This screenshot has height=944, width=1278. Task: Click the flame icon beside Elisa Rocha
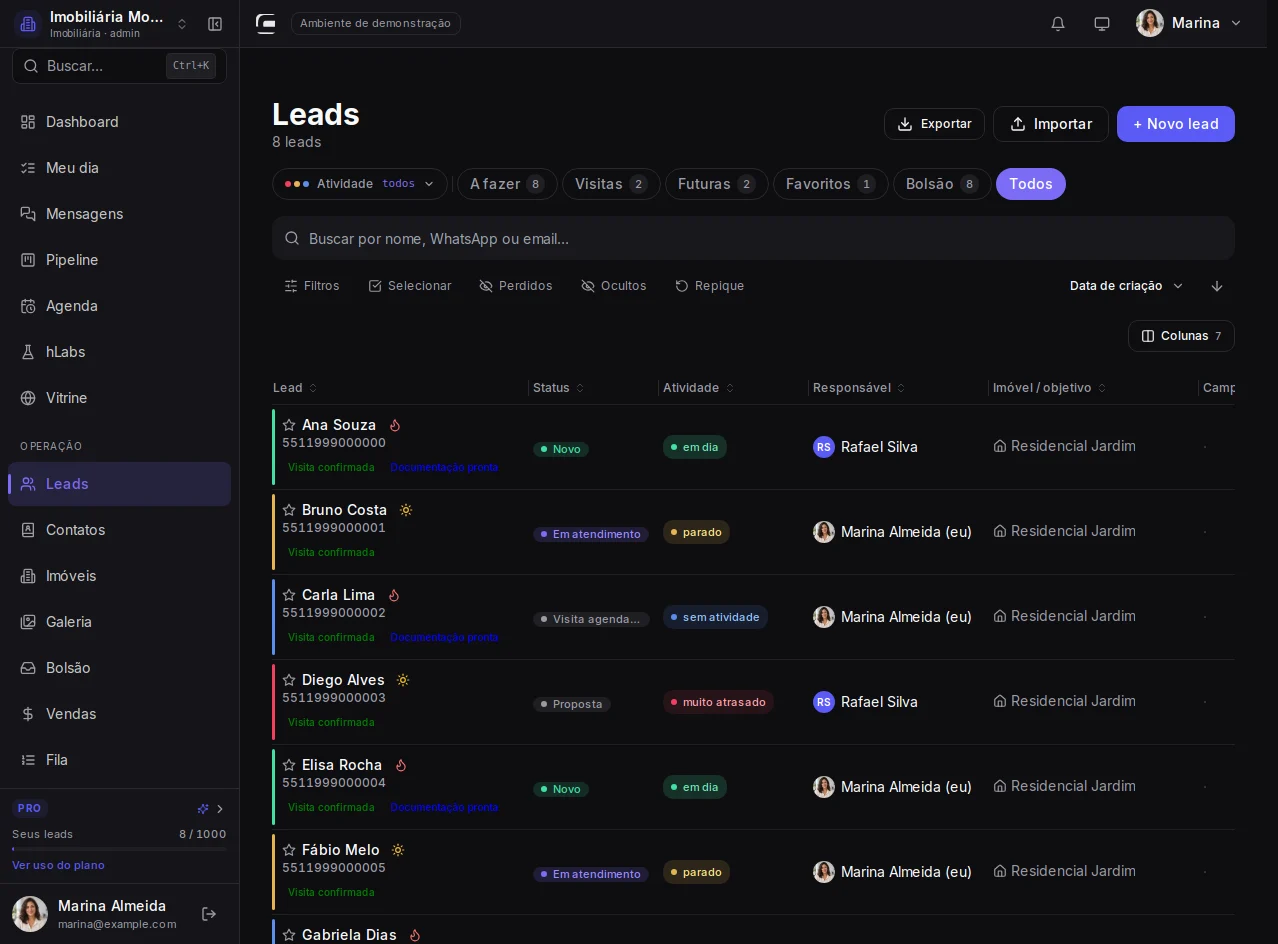401,765
